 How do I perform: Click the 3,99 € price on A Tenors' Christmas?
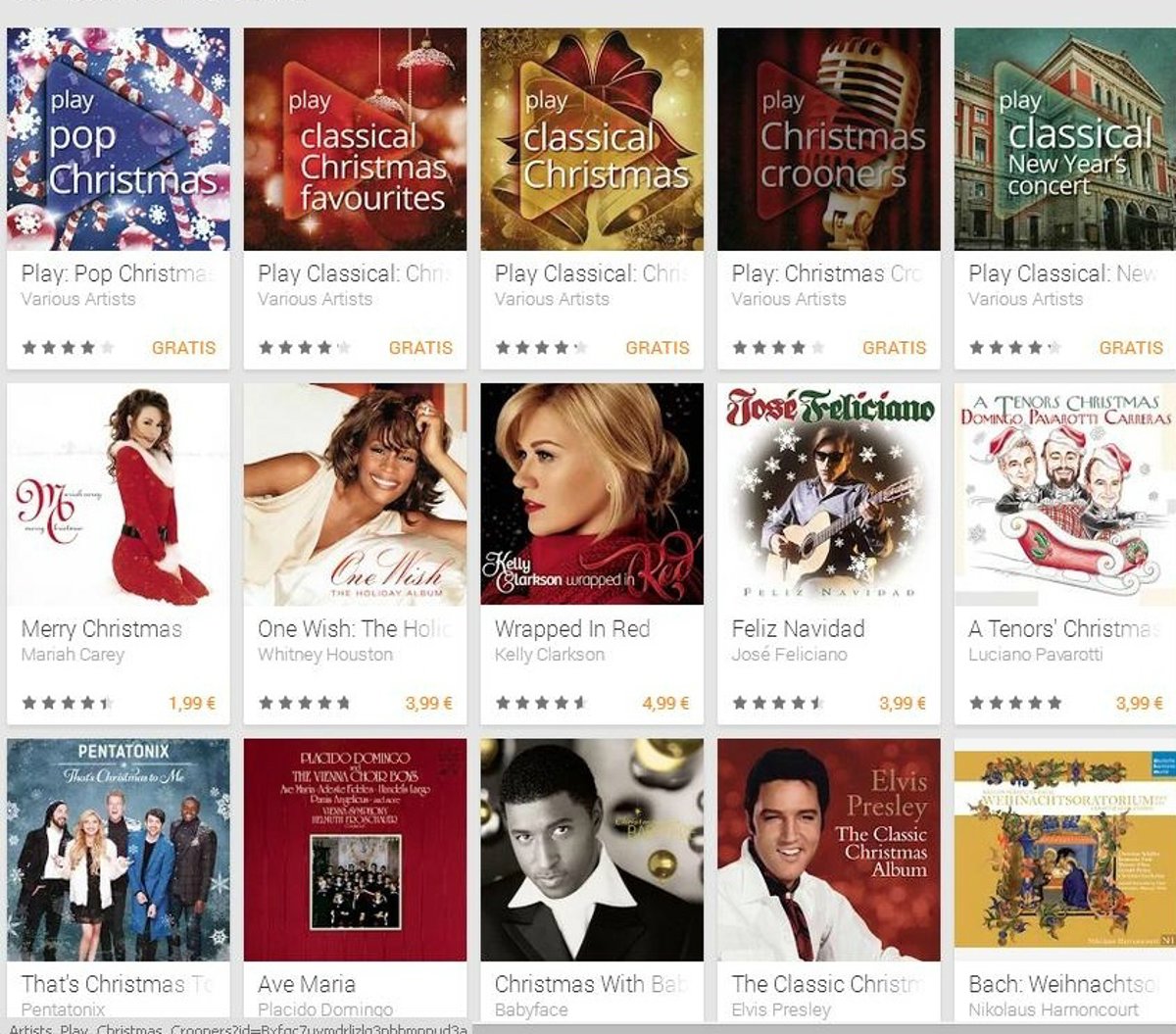(1140, 703)
